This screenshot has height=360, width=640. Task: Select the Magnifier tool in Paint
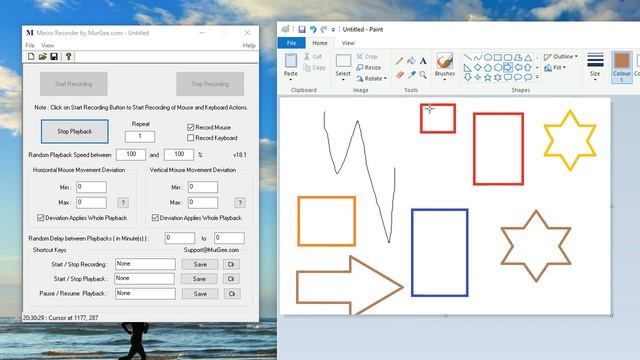(423, 74)
